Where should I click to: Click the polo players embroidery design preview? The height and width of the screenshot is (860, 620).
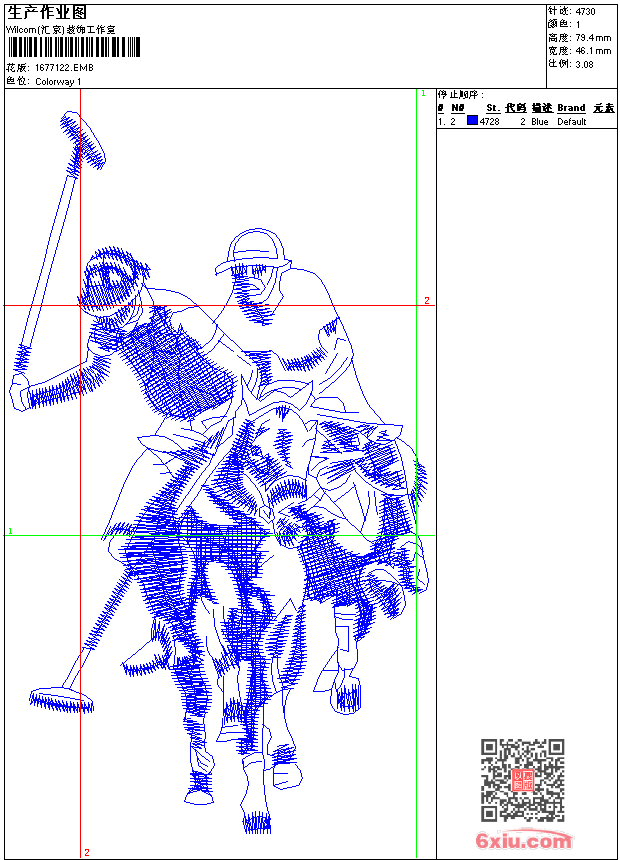219,472
